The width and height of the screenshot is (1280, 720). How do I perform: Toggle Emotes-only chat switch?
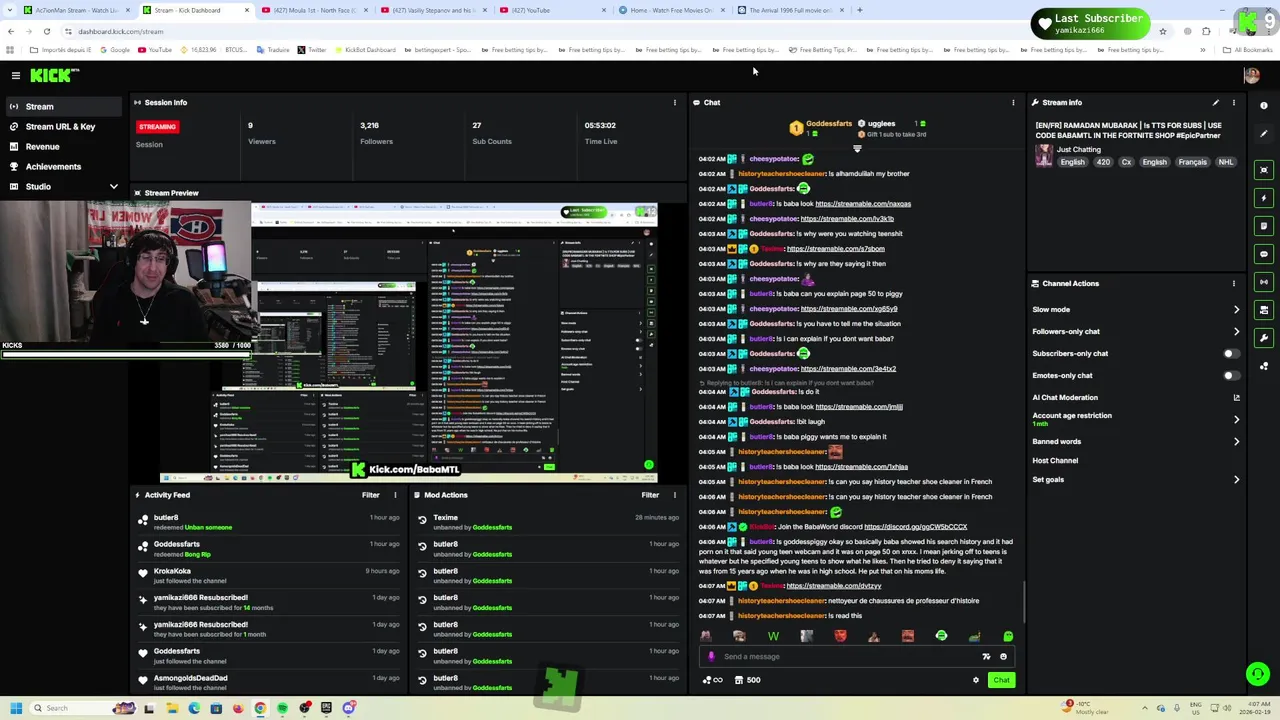point(1231,375)
